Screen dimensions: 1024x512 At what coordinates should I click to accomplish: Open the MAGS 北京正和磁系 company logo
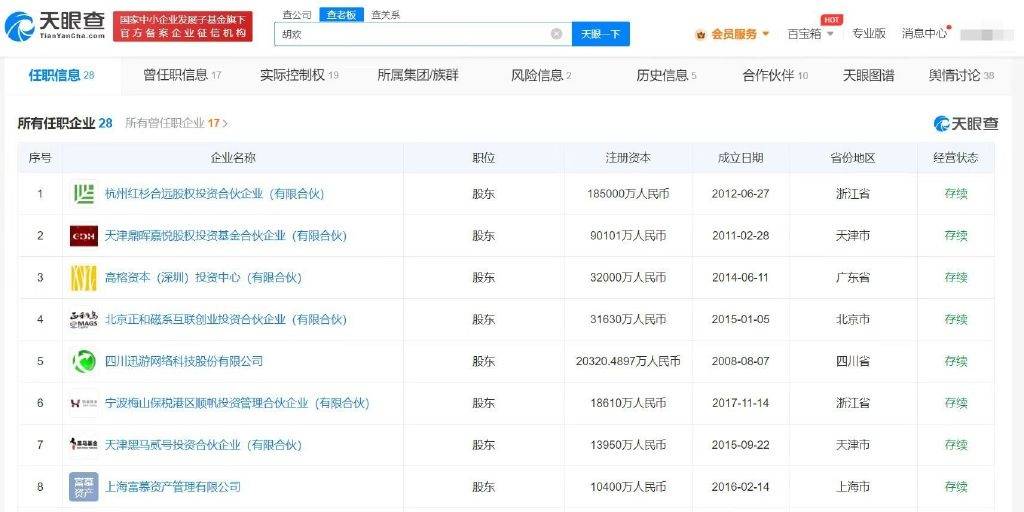coord(84,319)
